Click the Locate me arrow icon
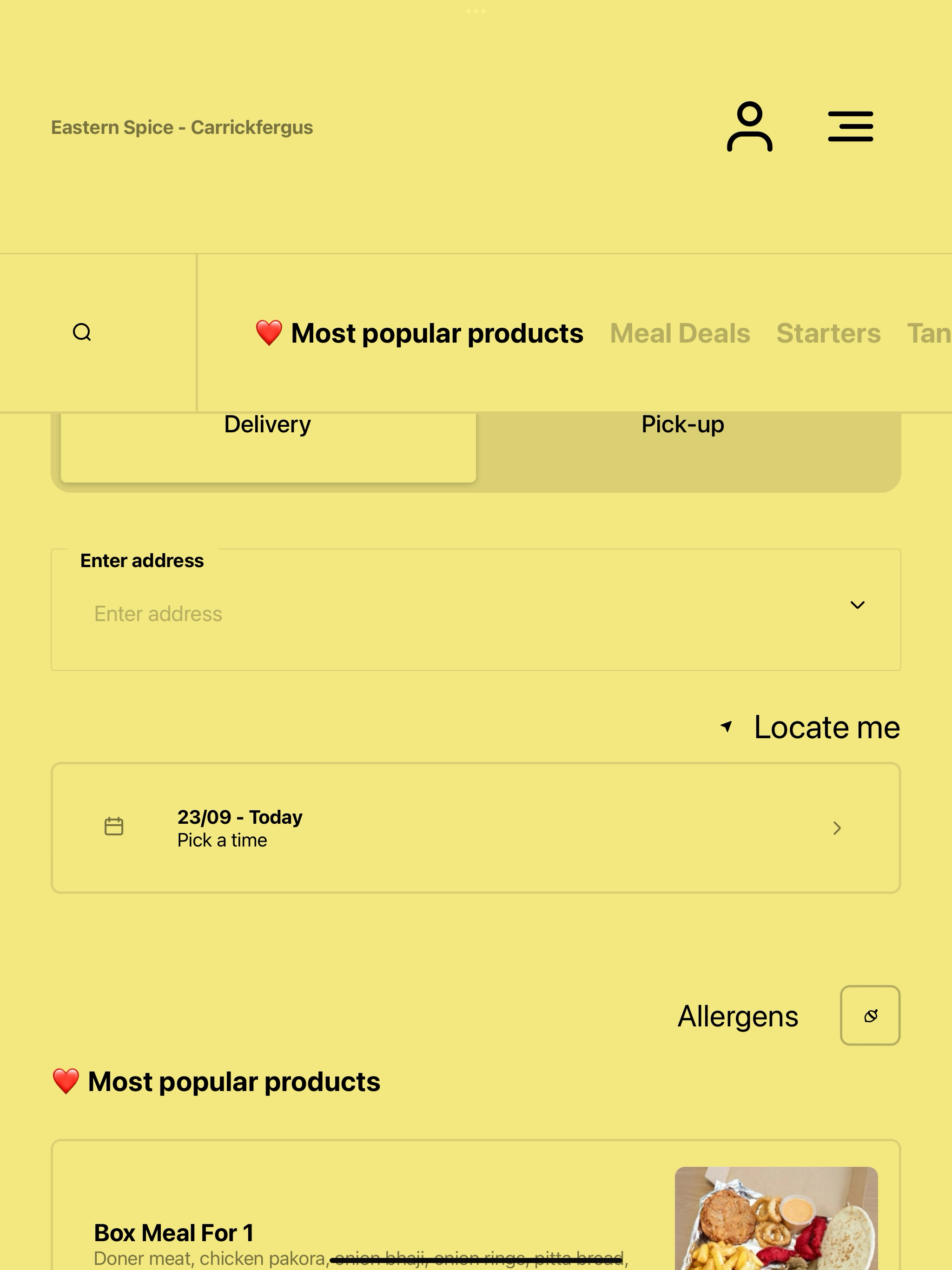 (x=727, y=726)
